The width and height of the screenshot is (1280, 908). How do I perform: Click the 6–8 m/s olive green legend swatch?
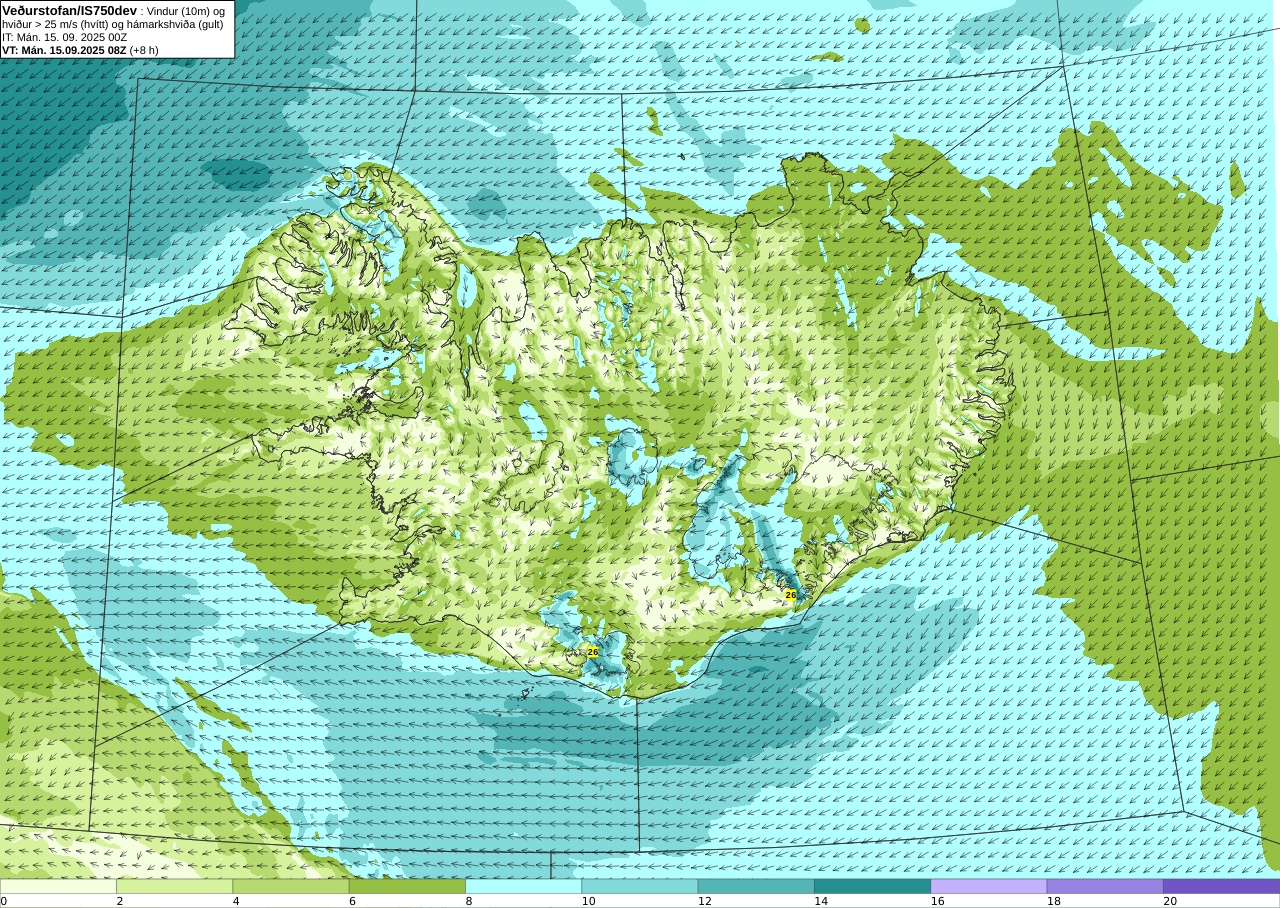tap(407, 886)
